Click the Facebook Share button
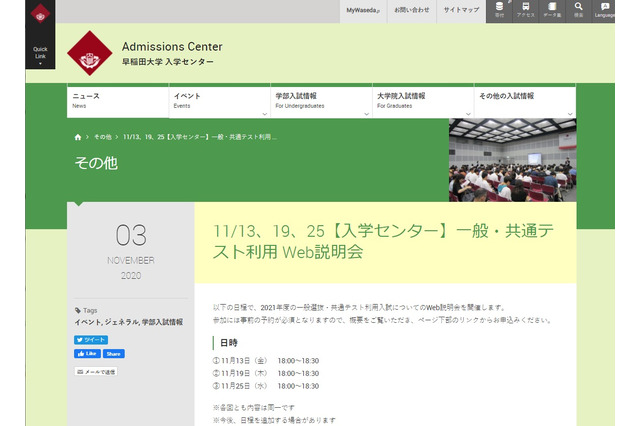Viewport: 640px width, 426px height. (x=113, y=354)
